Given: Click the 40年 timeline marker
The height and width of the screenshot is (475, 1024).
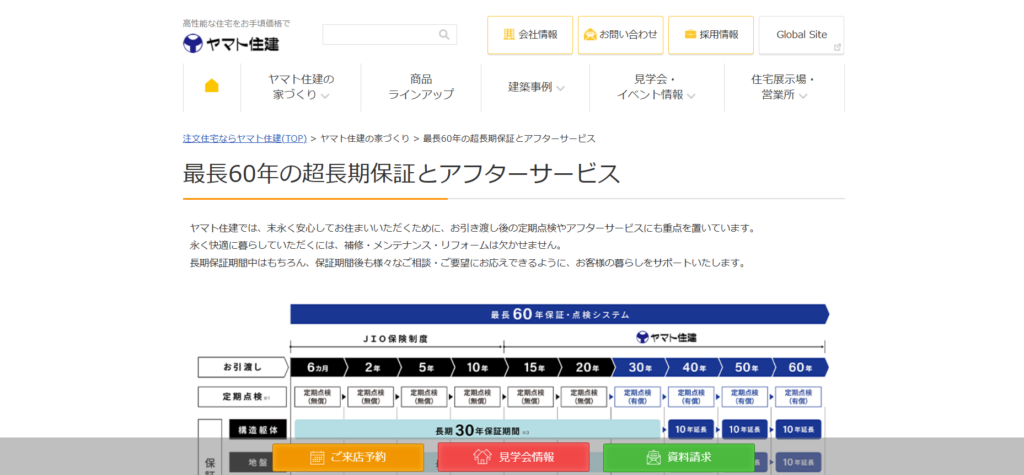Looking at the screenshot, I should click(694, 367).
